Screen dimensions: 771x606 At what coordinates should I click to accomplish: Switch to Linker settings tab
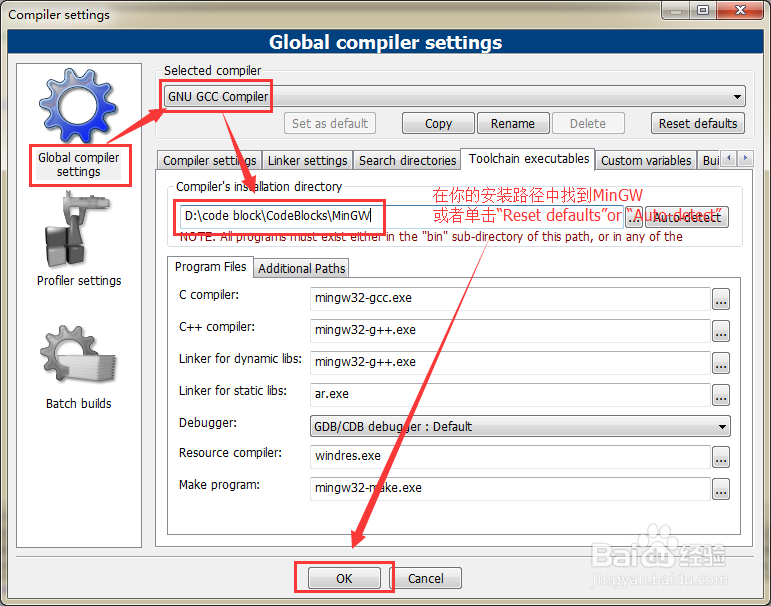coord(307,160)
